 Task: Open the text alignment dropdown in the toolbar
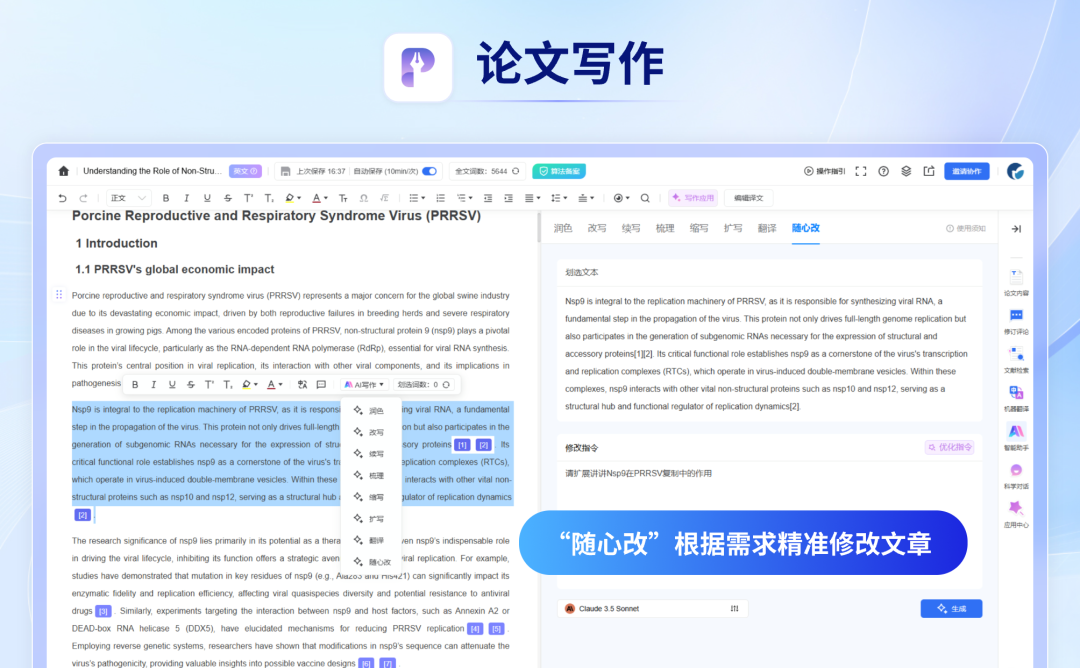click(532, 198)
